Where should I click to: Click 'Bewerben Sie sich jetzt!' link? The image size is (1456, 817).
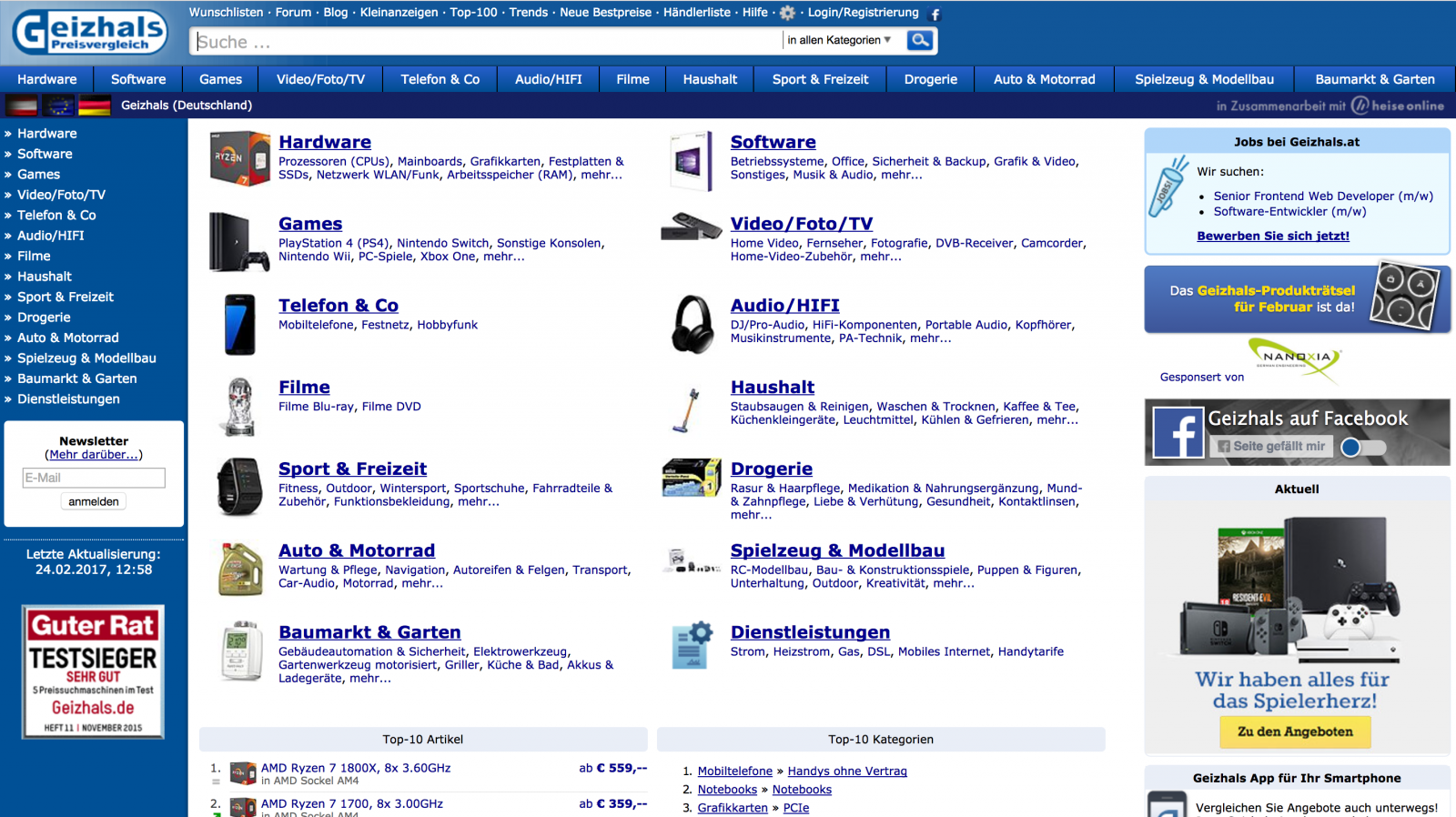click(x=1272, y=236)
